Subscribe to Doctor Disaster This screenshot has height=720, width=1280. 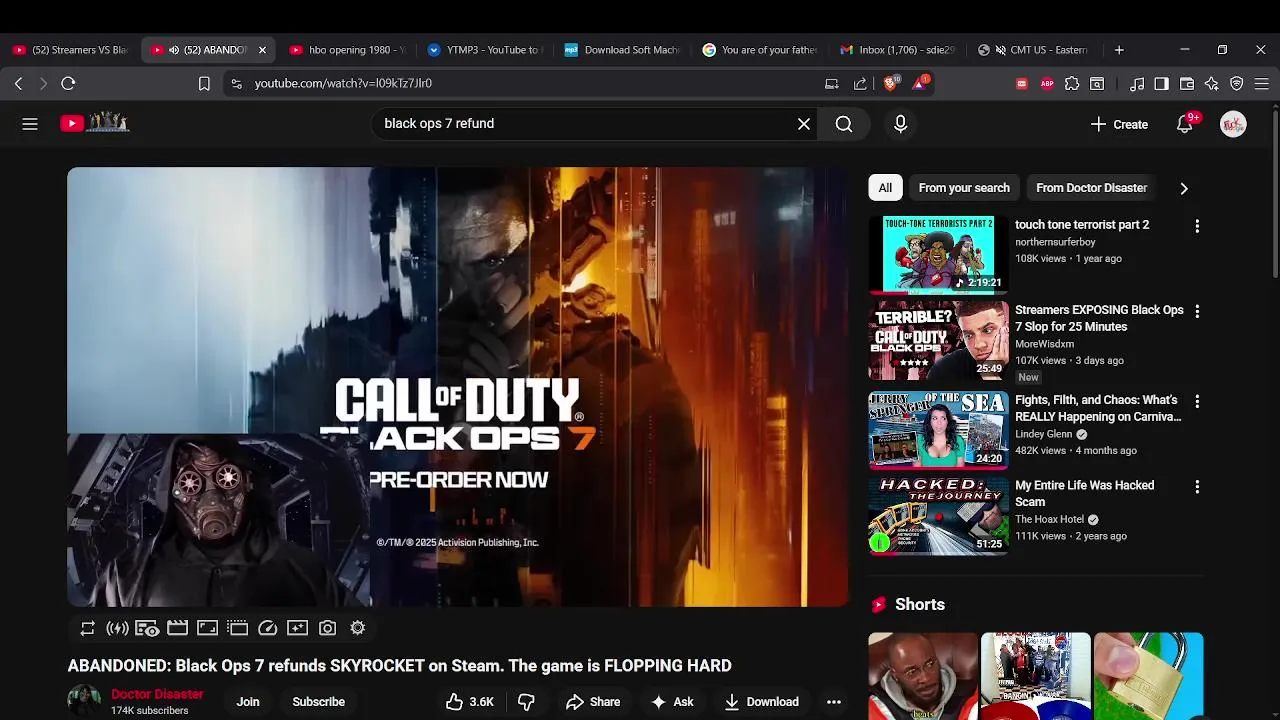[318, 702]
